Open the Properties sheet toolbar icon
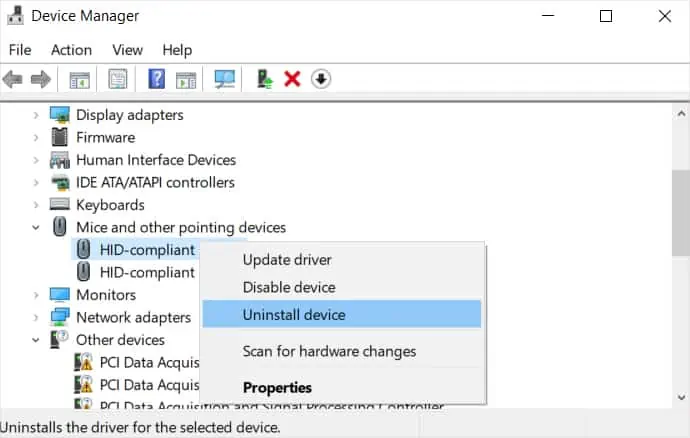This screenshot has width=690, height=438. pos(117,79)
